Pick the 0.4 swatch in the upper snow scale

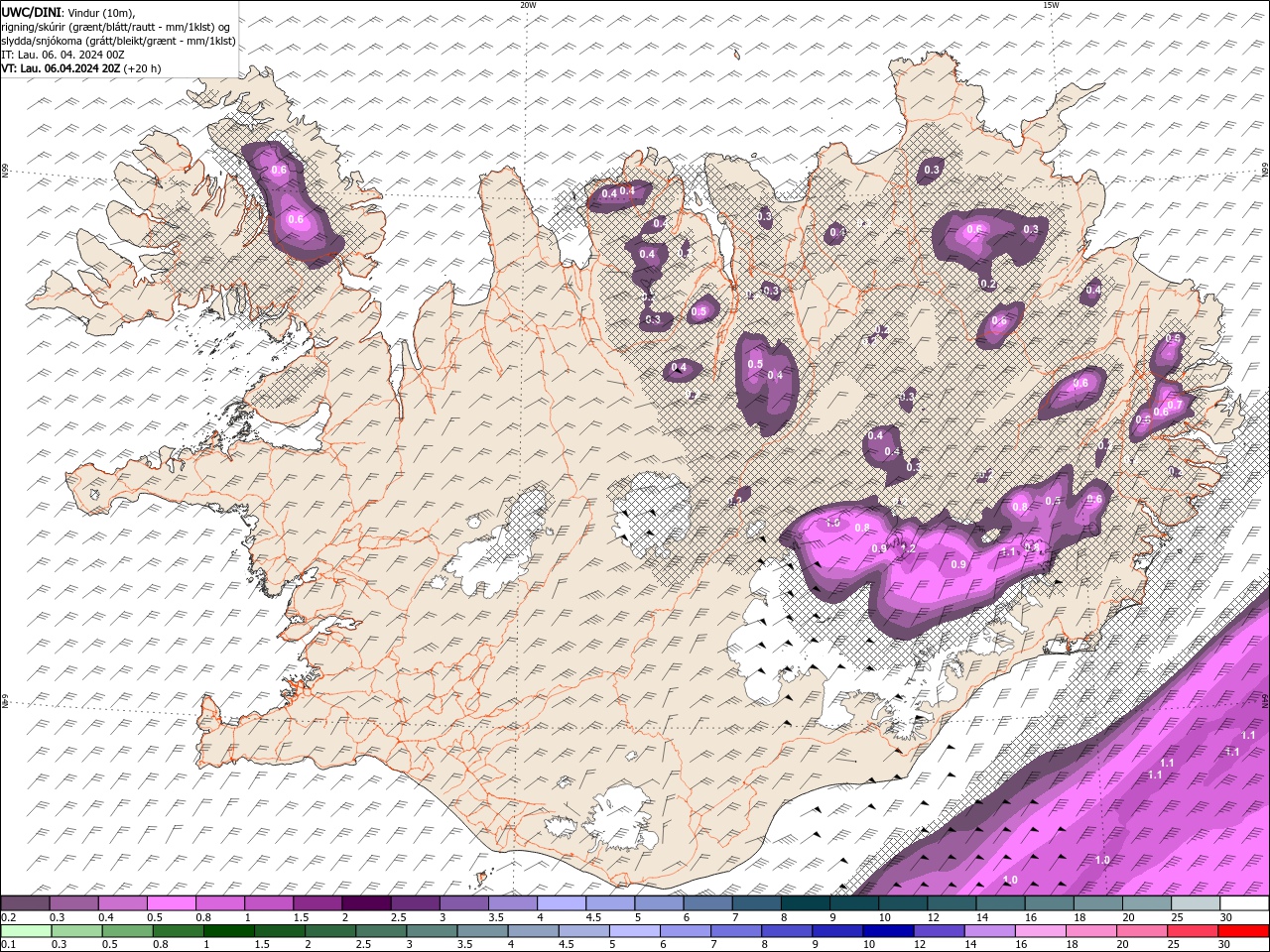click(x=122, y=903)
